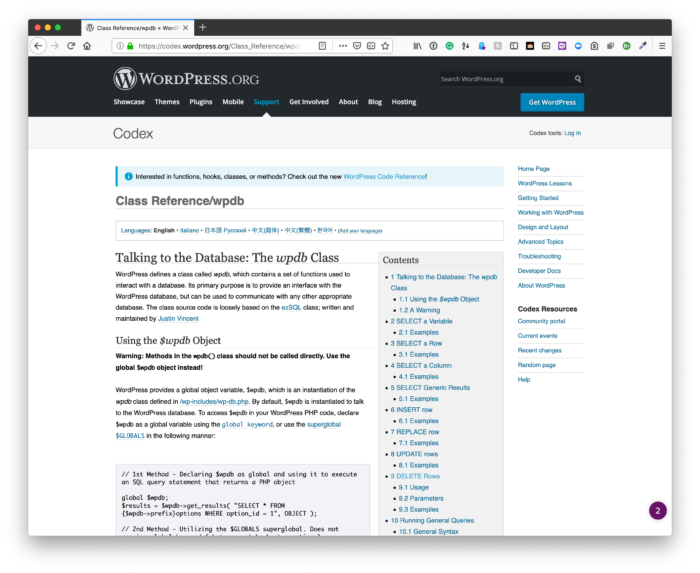Open the Recent changes sidebar link

pos(539,350)
